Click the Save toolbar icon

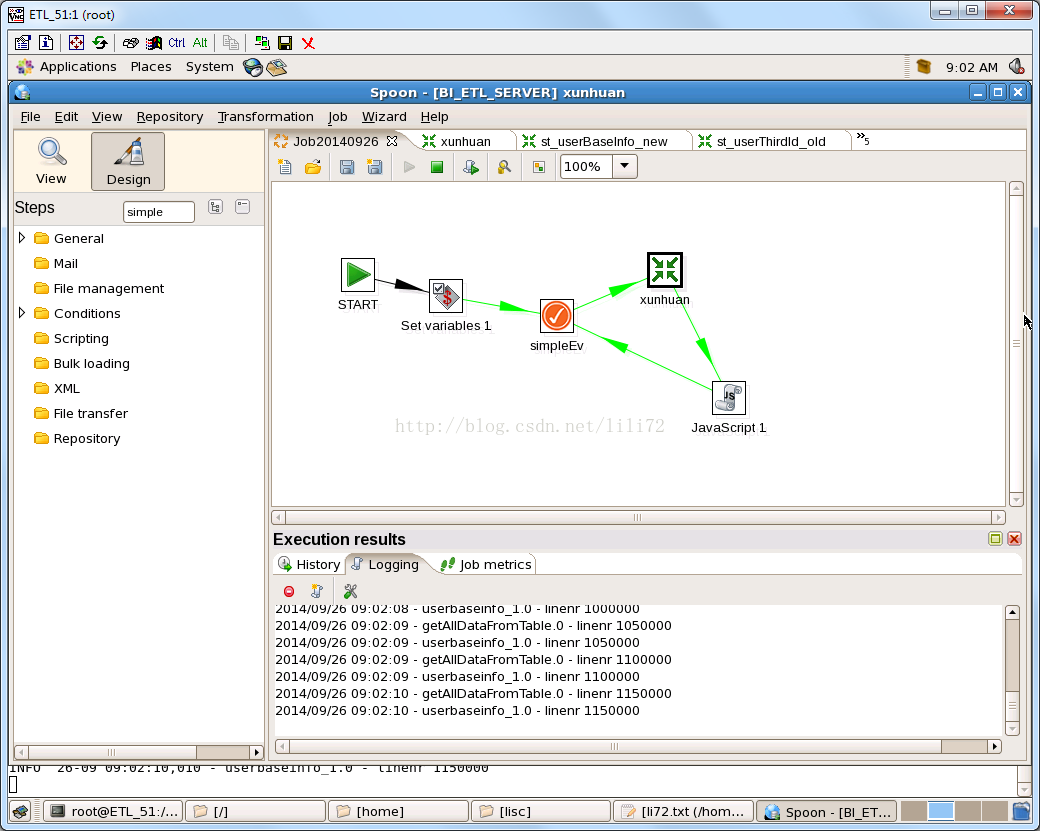346,167
